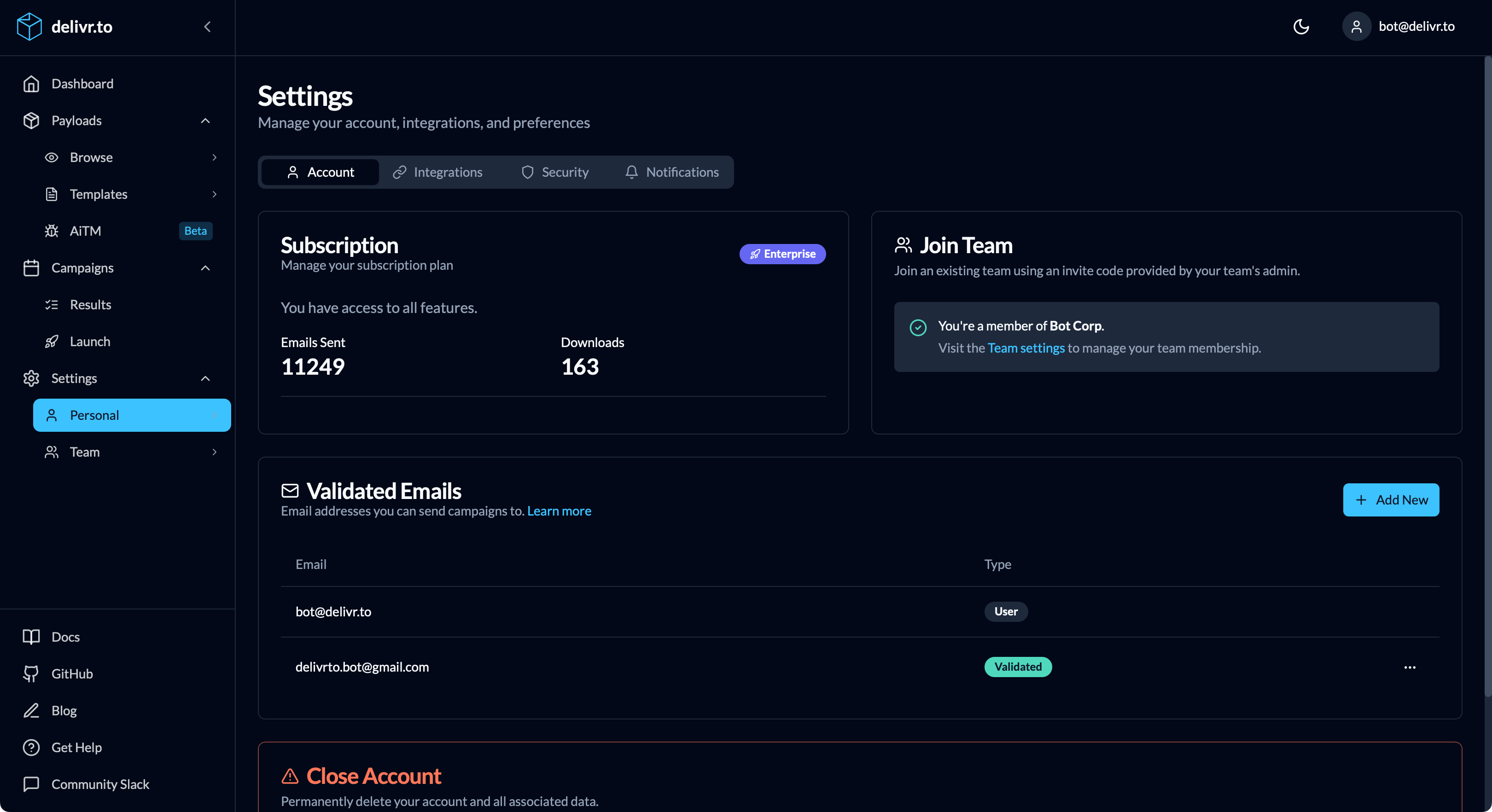Collapse the Campaigns section
The width and height of the screenshot is (1492, 812).
(205, 267)
